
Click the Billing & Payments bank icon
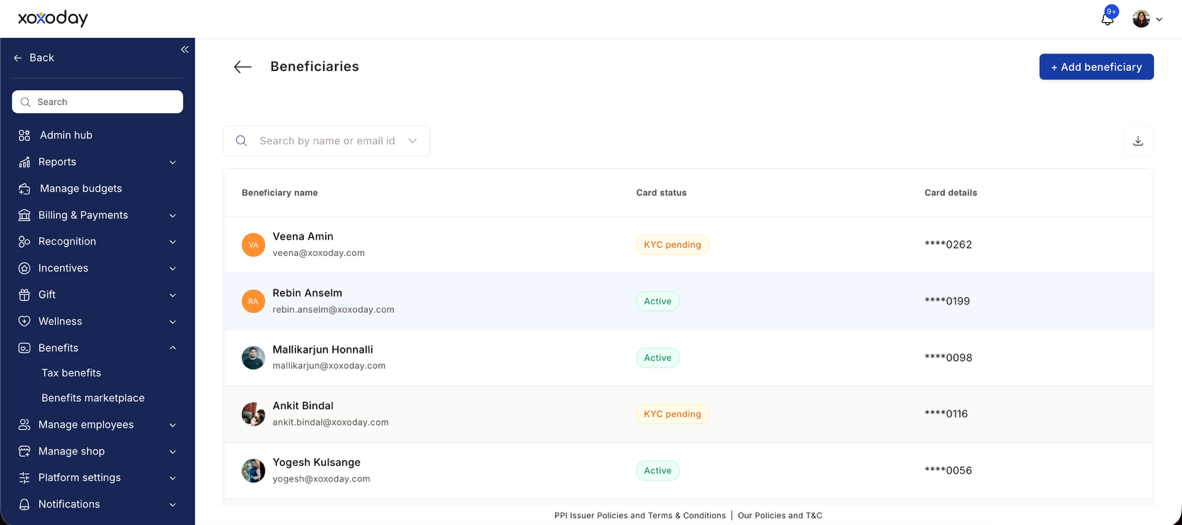[x=24, y=215]
